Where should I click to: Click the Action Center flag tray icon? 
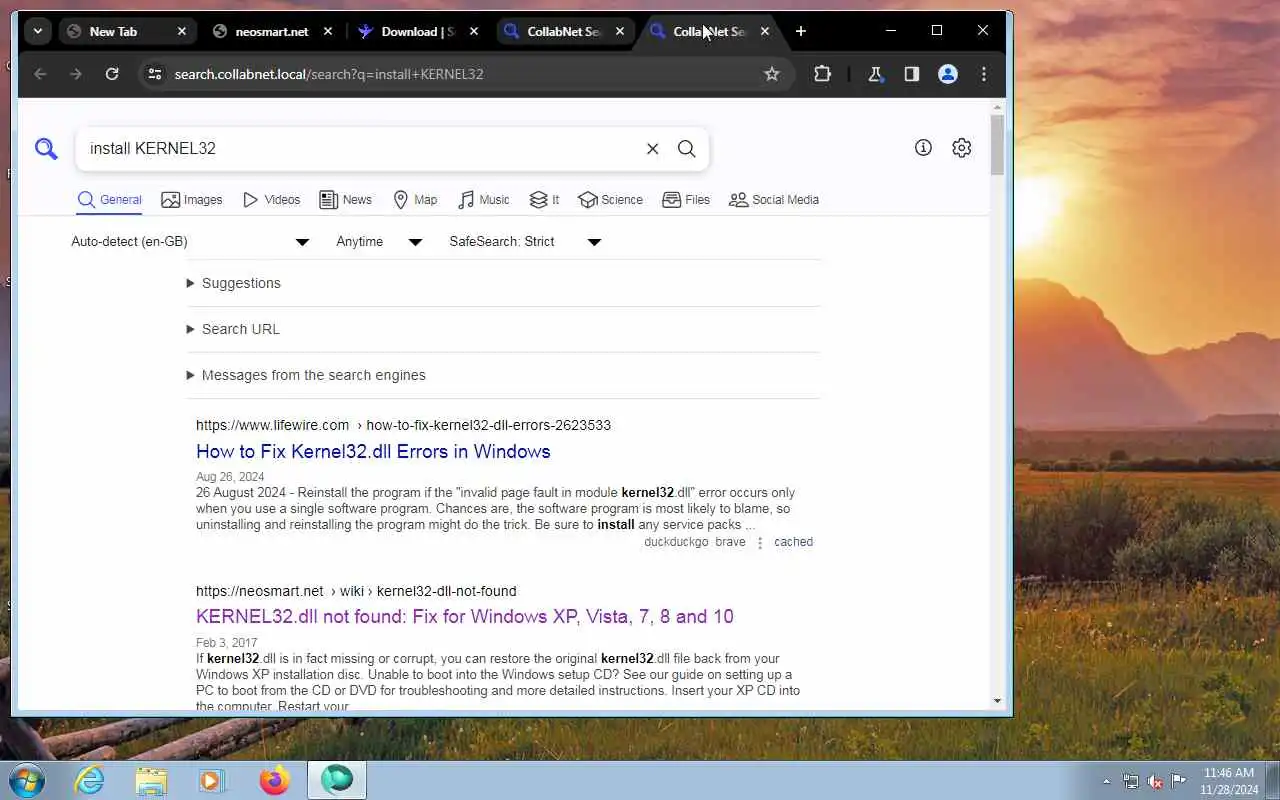click(1179, 781)
